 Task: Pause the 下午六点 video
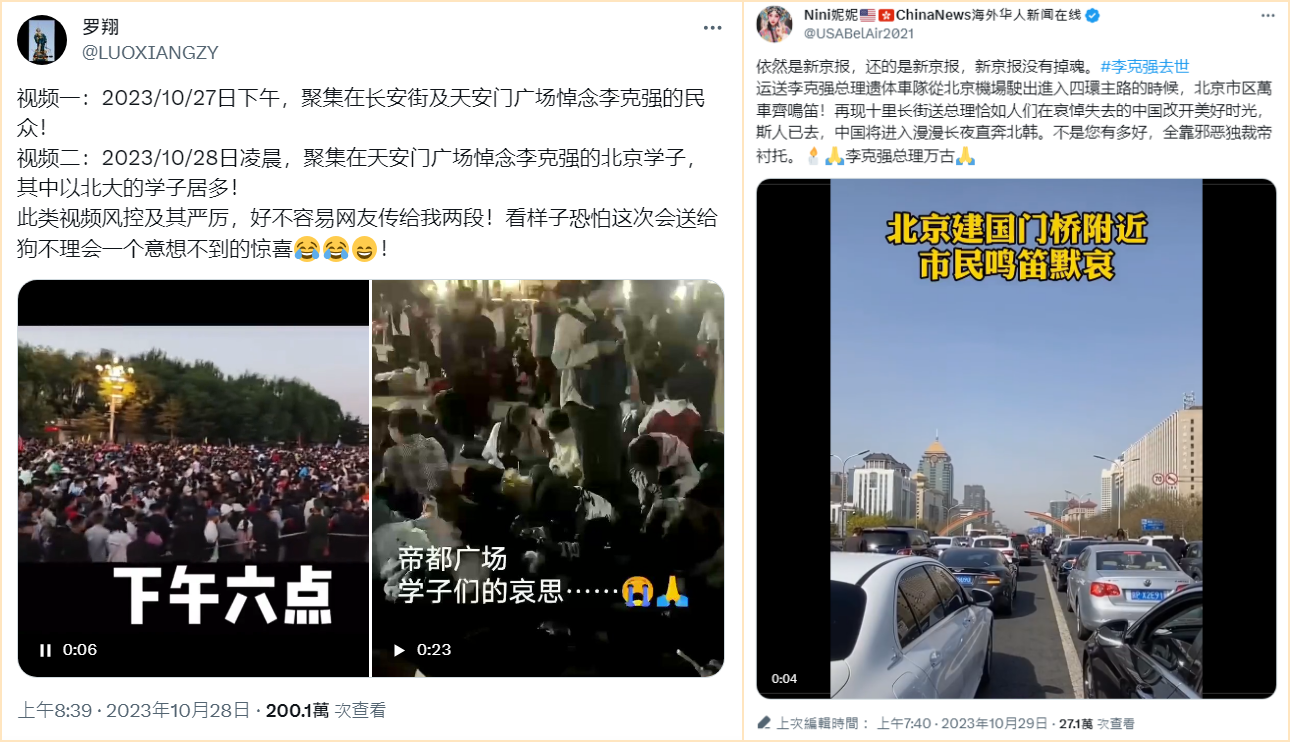[45, 650]
